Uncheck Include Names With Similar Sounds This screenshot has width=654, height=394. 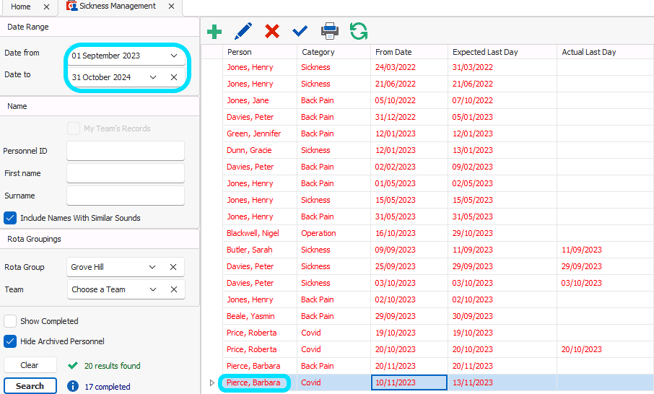coord(10,218)
